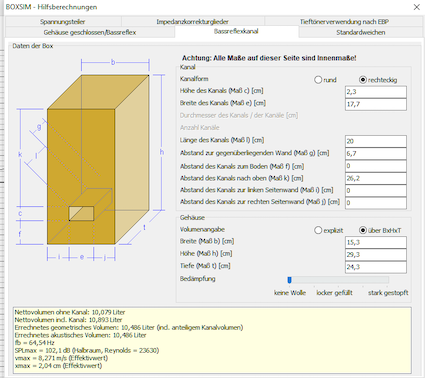This screenshot has width=425, height=378.
Task: Click the 'vmax = 8,271 m/s' result line
Action: pyautogui.click(x=61, y=358)
